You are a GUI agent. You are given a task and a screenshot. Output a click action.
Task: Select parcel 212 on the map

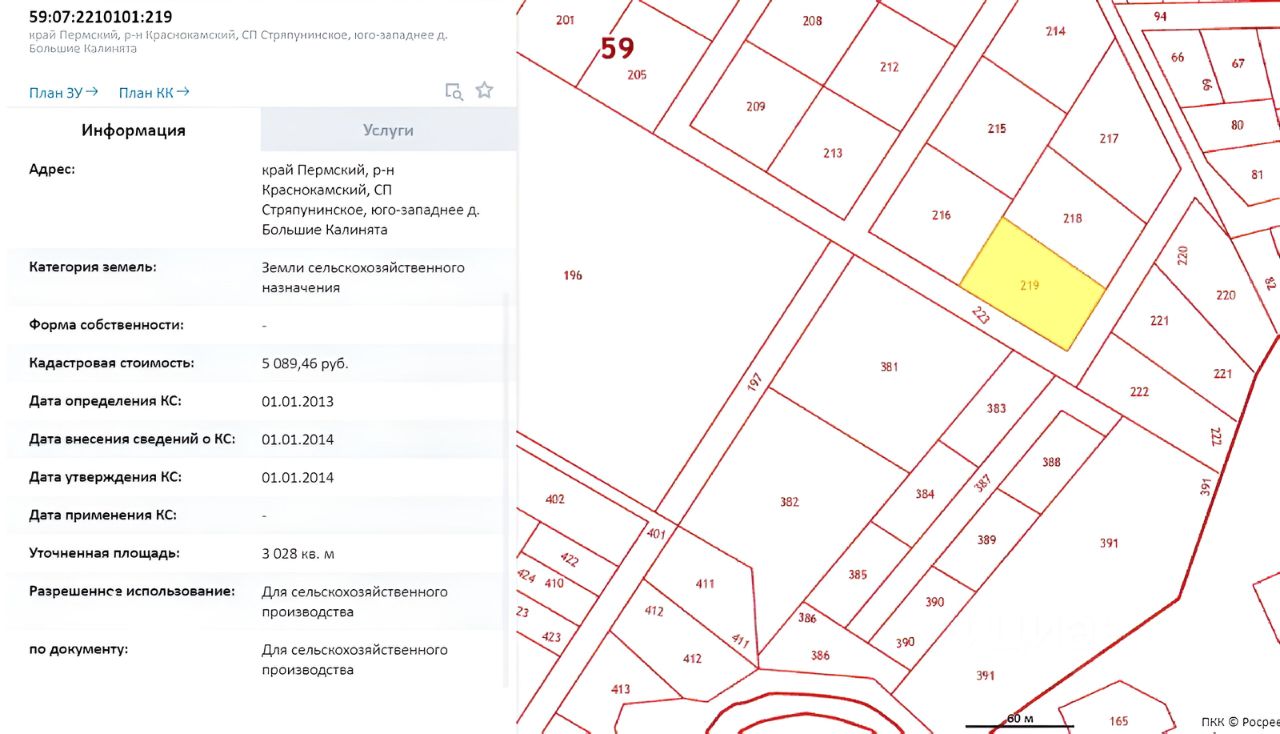pos(889,67)
